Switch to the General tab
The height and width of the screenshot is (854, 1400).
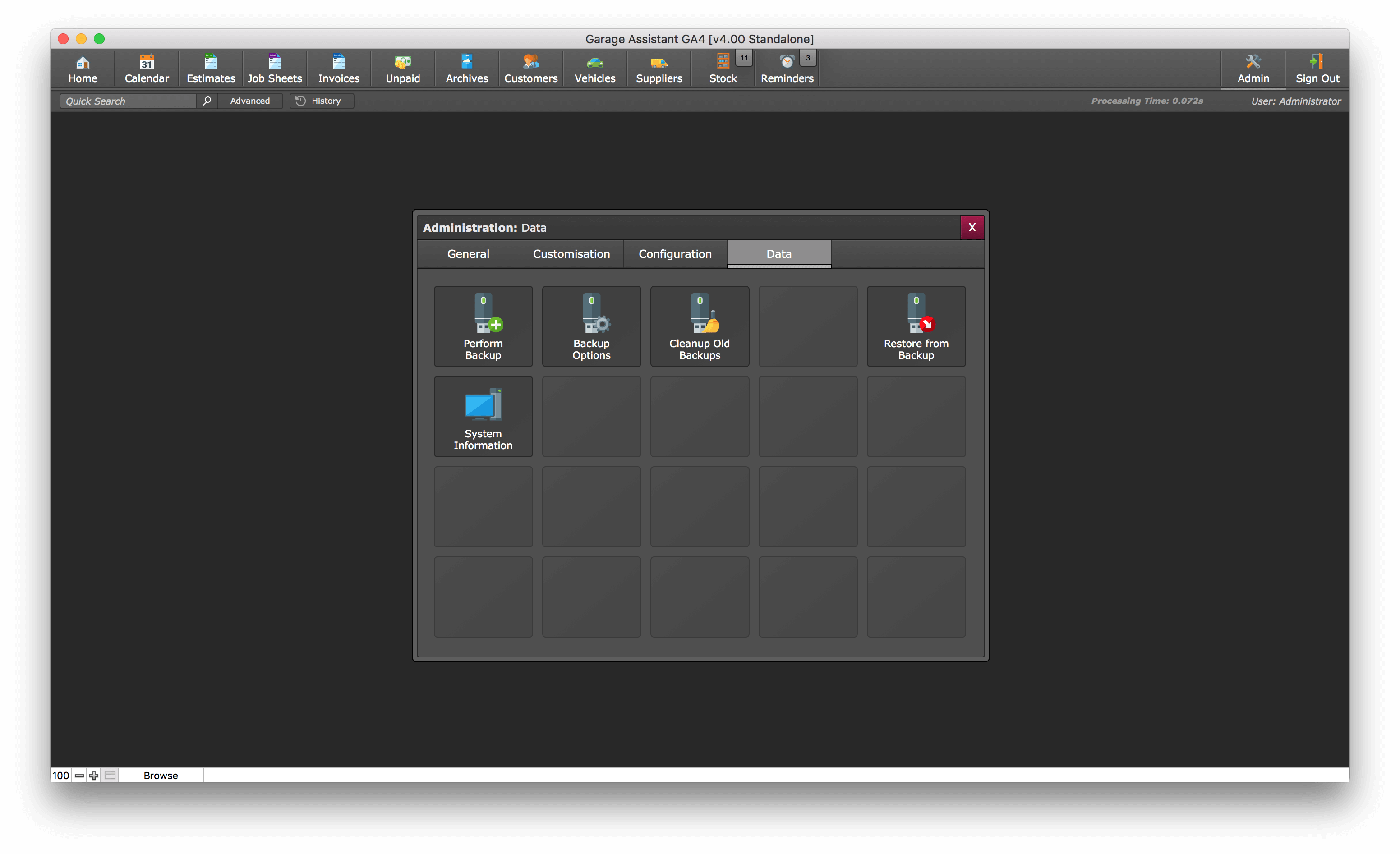[468, 253]
